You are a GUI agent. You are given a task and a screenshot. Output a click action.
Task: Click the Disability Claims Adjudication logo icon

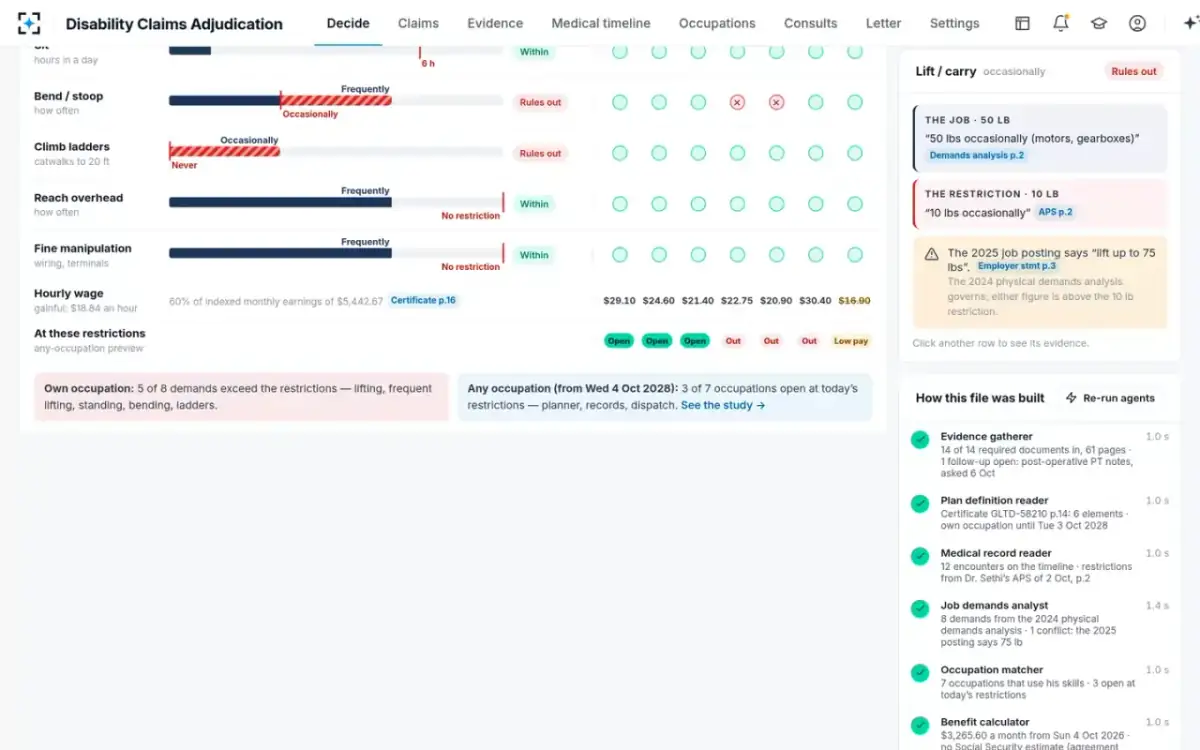point(29,23)
